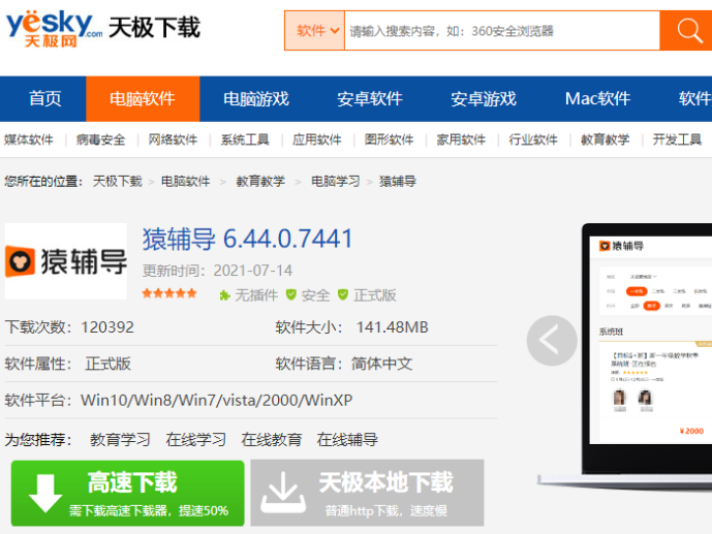Image resolution: width=712 pixels, height=534 pixels.
Task: Click 天极下载 in the breadcrumb
Action: tap(118, 182)
